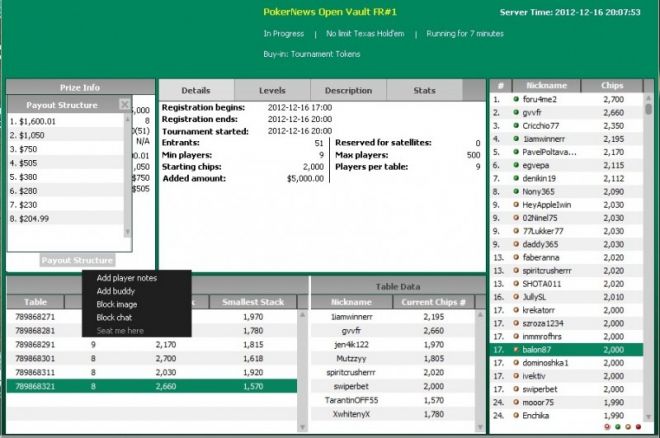Sort player list by Nickname column header
Image resolution: width=660 pixels, height=438 pixels.
546,85
